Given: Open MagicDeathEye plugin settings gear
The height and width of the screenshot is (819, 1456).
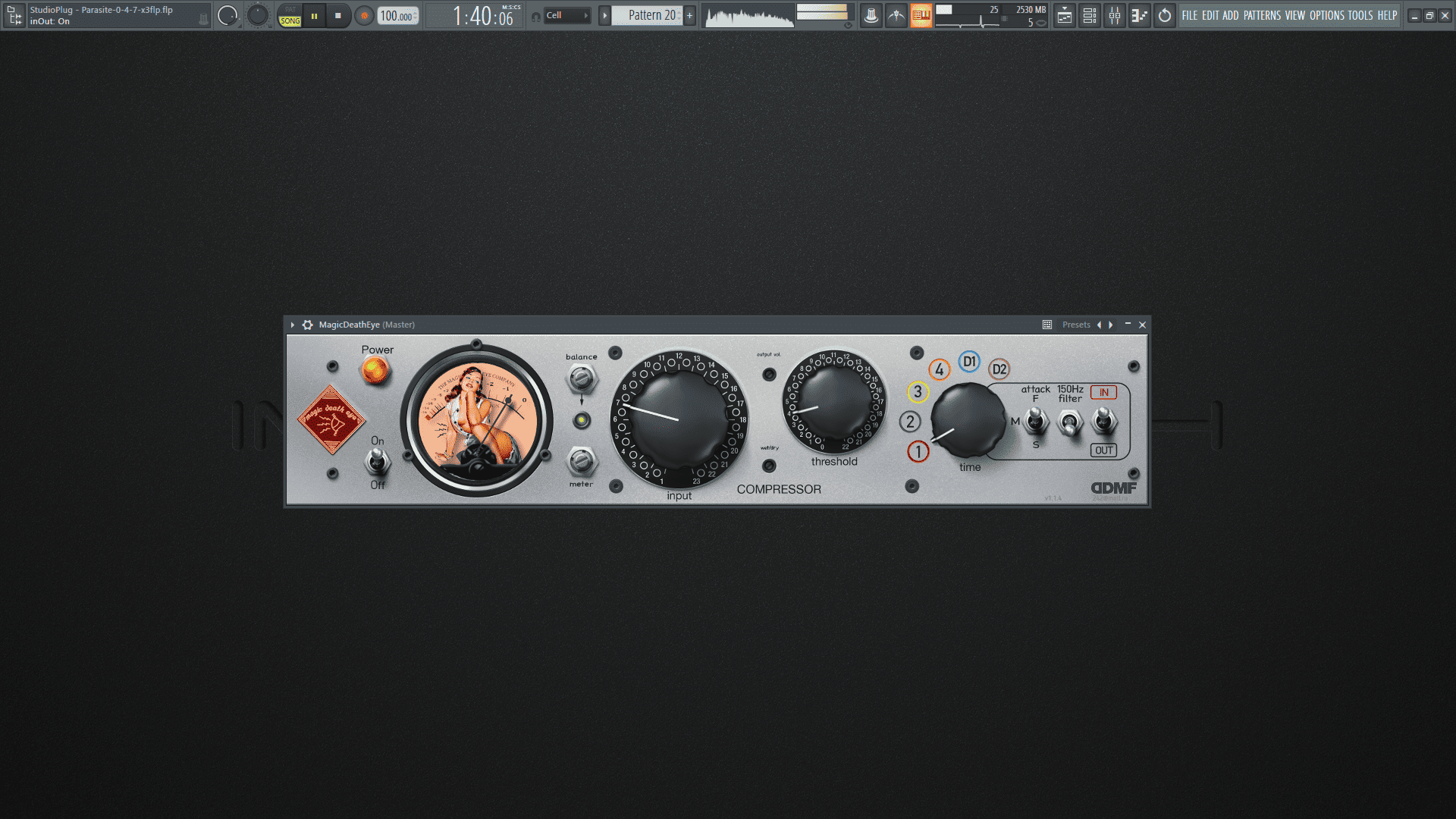Looking at the screenshot, I should 307,325.
